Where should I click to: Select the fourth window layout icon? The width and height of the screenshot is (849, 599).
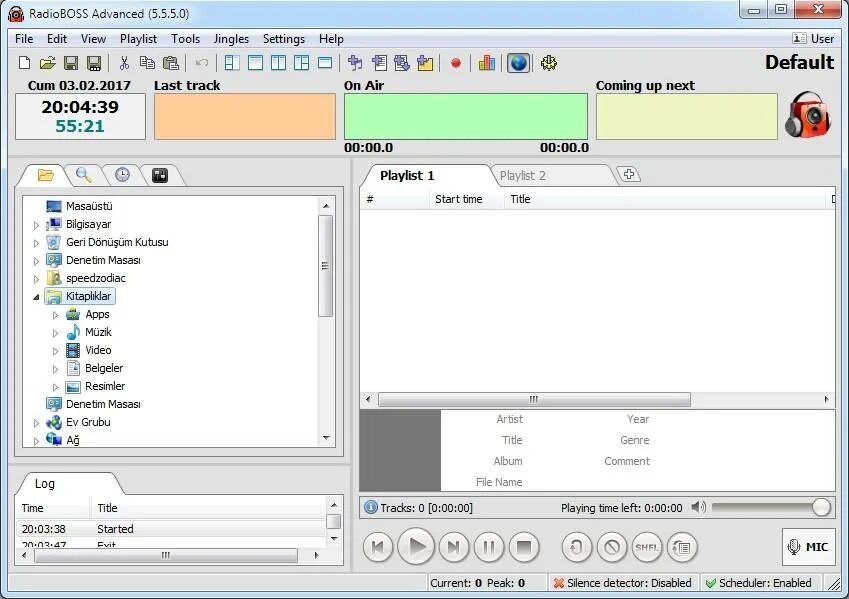[302, 63]
